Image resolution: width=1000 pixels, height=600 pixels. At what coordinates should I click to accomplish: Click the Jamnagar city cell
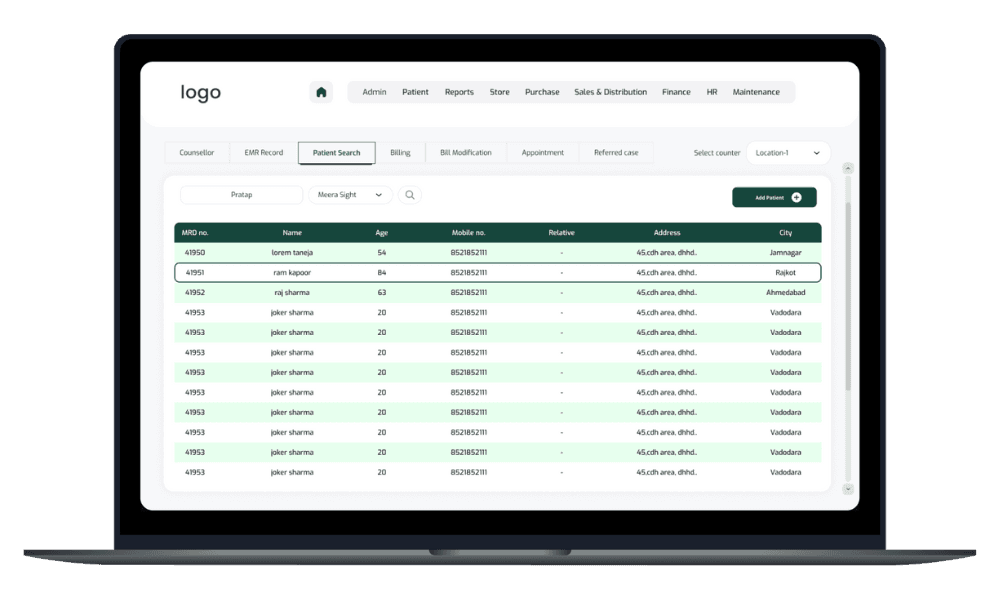(x=785, y=252)
